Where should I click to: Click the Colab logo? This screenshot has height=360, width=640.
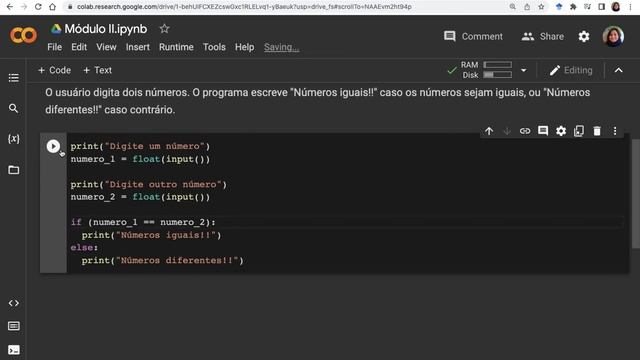coord(23,36)
